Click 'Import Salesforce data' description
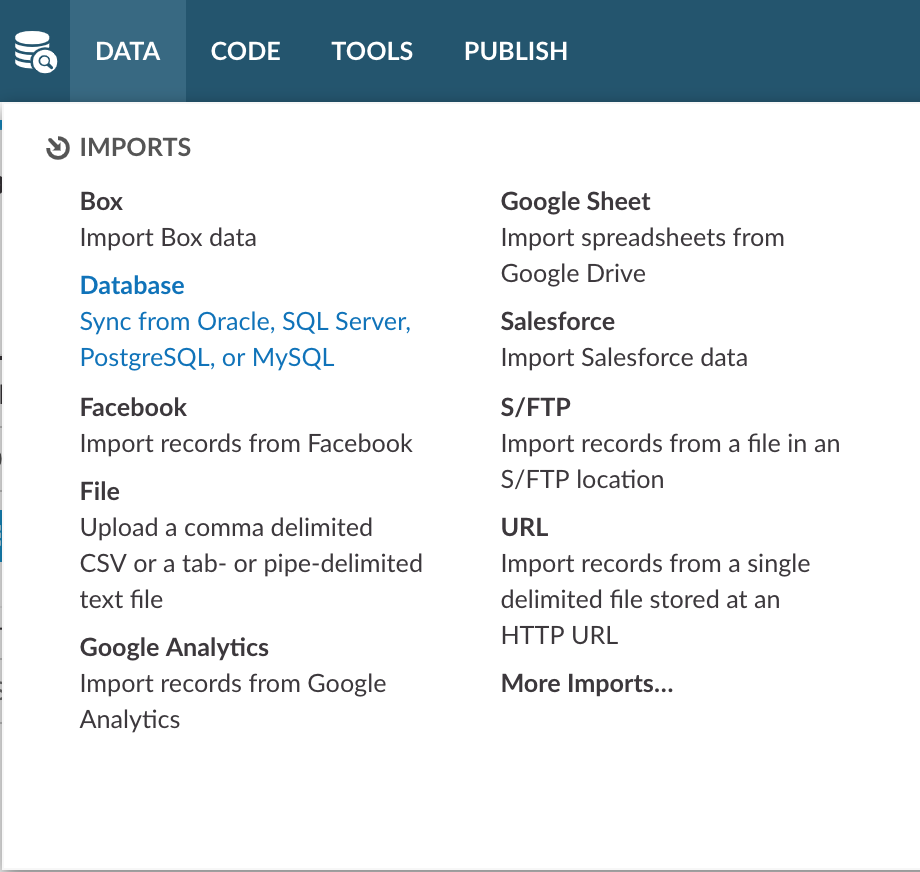This screenshot has height=872, width=920. (x=624, y=357)
